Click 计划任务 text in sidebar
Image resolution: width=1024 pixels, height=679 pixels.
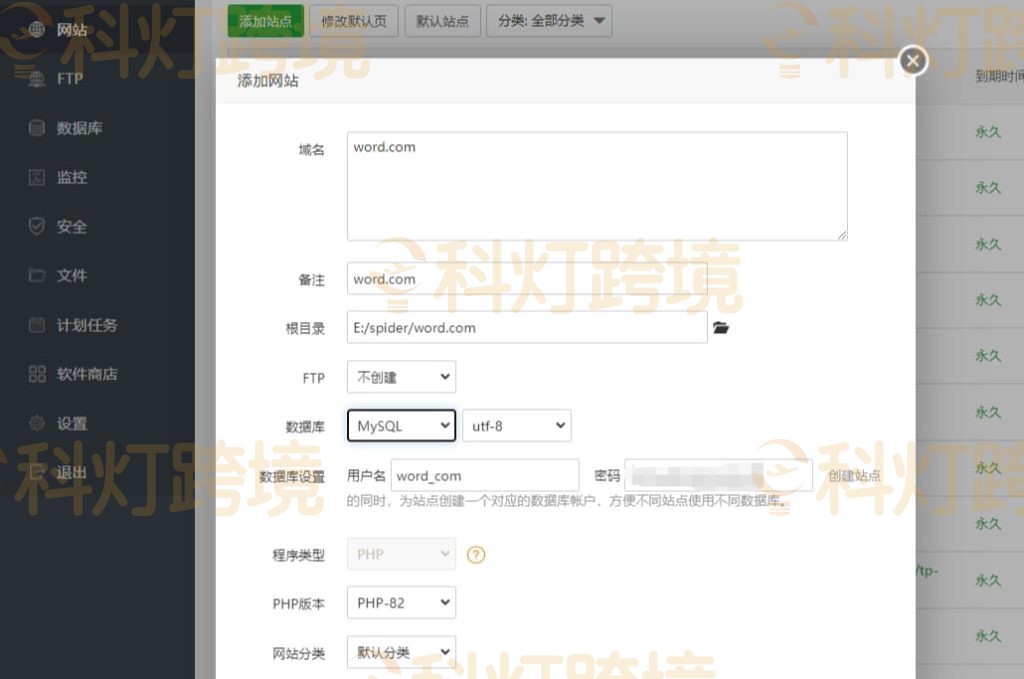[87, 324]
